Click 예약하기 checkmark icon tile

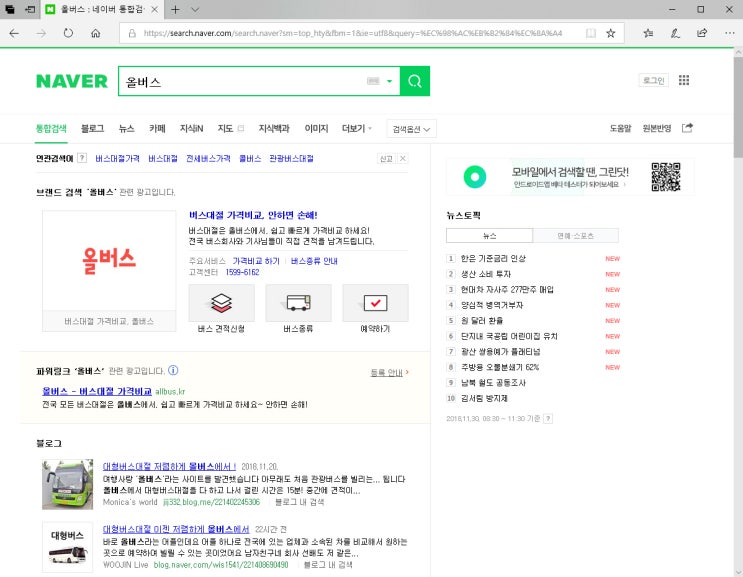pos(375,303)
